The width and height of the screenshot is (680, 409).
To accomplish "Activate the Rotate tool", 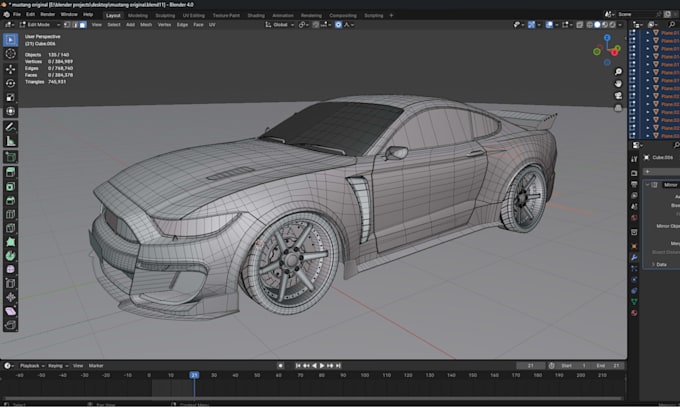I will click(10, 83).
